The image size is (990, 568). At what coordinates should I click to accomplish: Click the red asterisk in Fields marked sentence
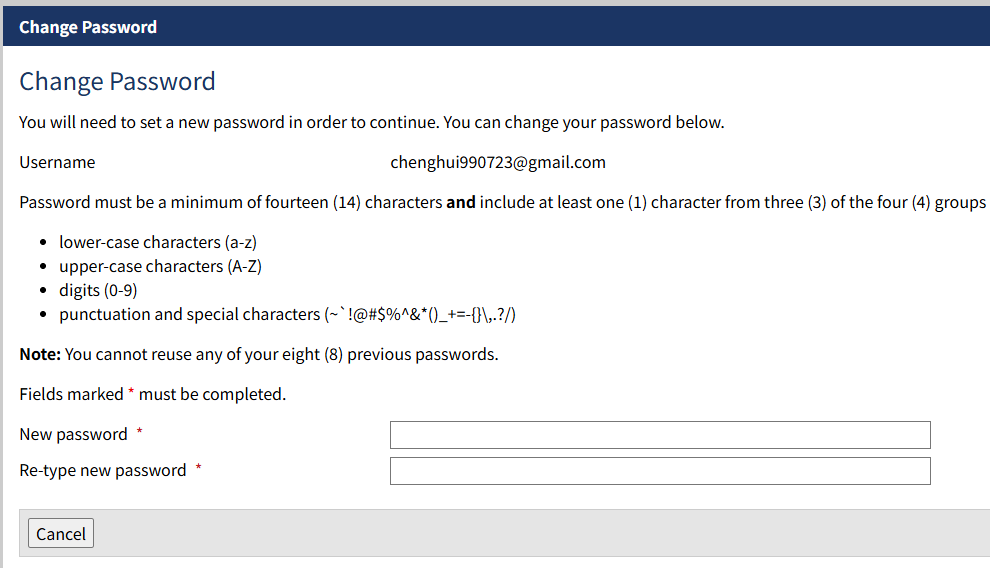pyautogui.click(x=131, y=391)
